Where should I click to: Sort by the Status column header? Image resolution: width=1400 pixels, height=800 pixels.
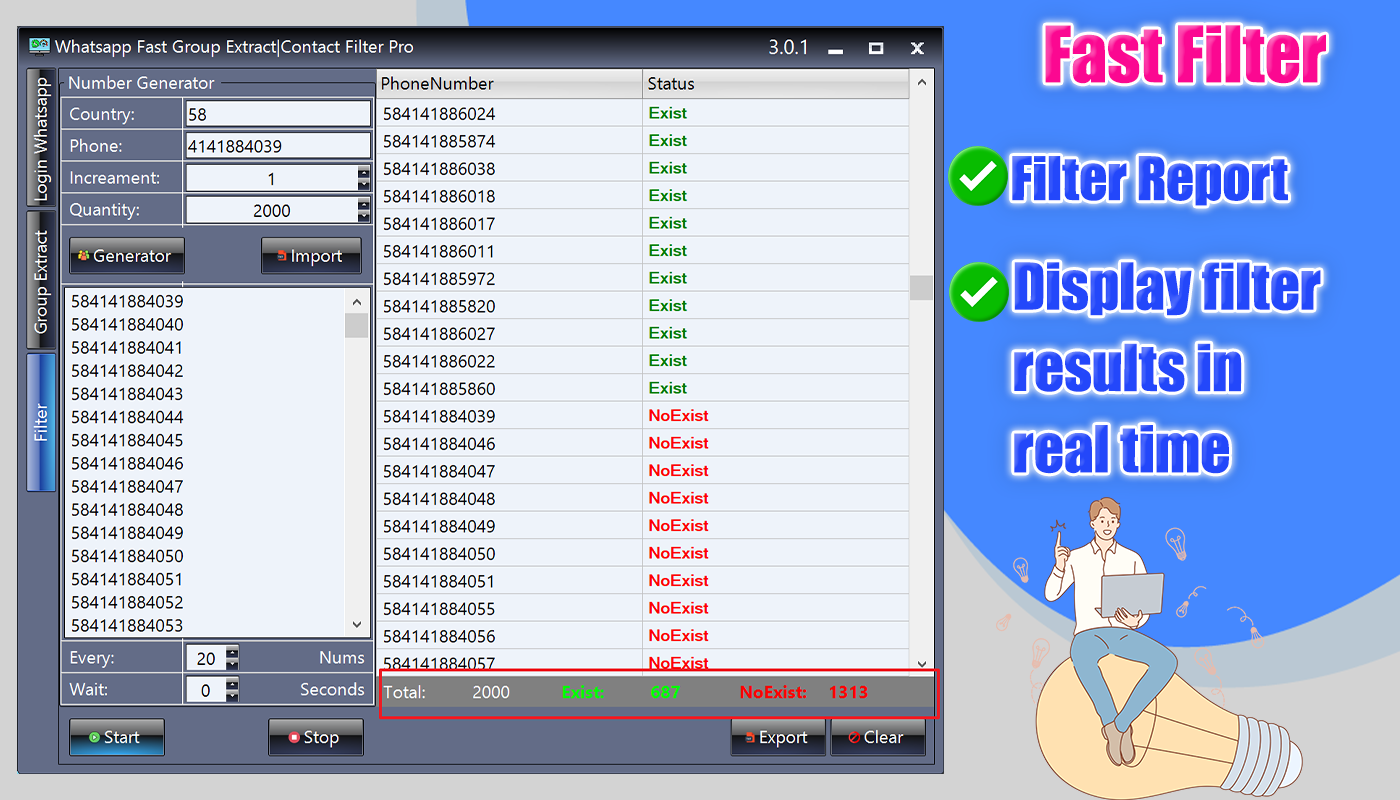coord(776,83)
